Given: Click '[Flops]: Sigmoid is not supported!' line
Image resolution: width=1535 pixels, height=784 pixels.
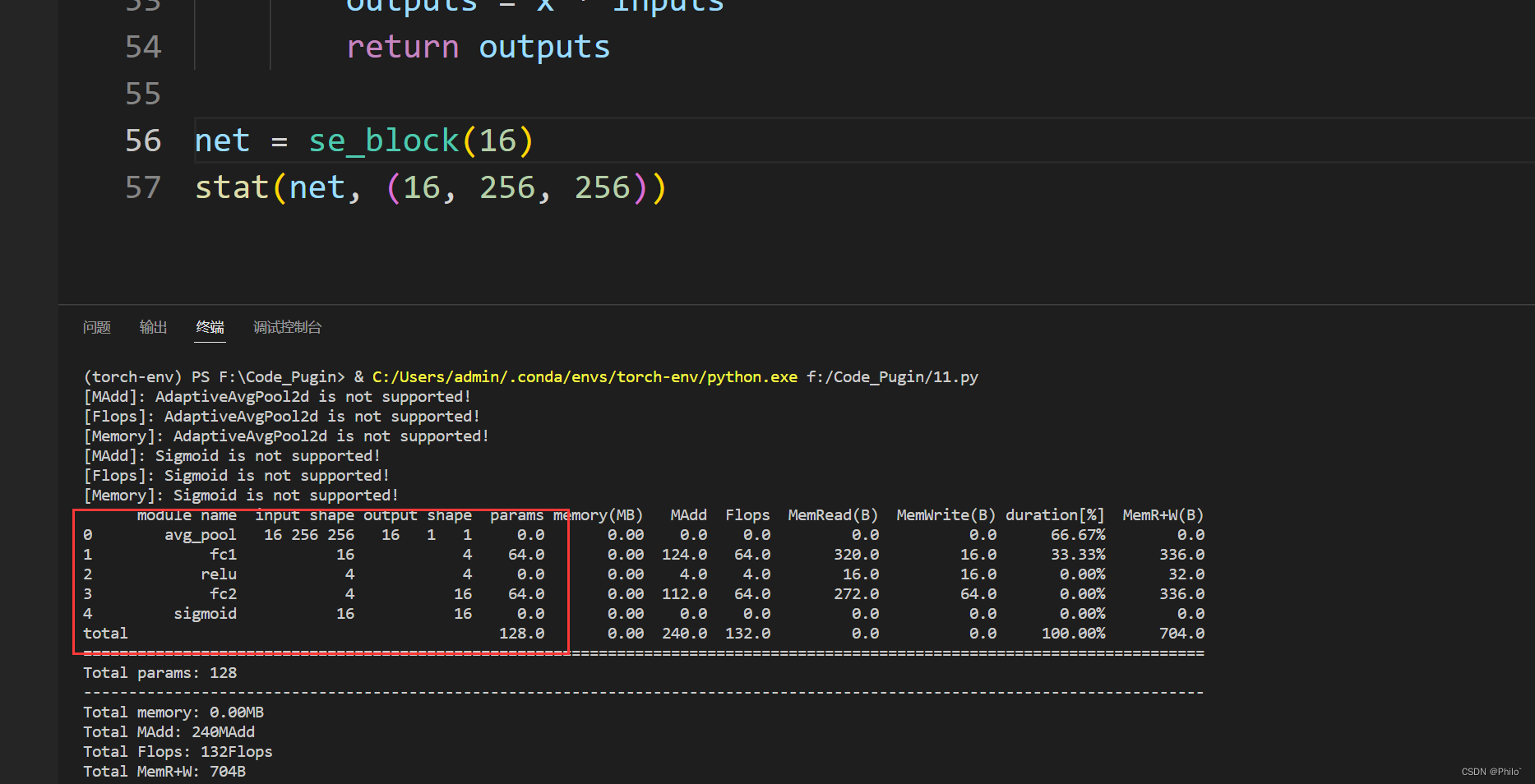Looking at the screenshot, I should point(236,476).
